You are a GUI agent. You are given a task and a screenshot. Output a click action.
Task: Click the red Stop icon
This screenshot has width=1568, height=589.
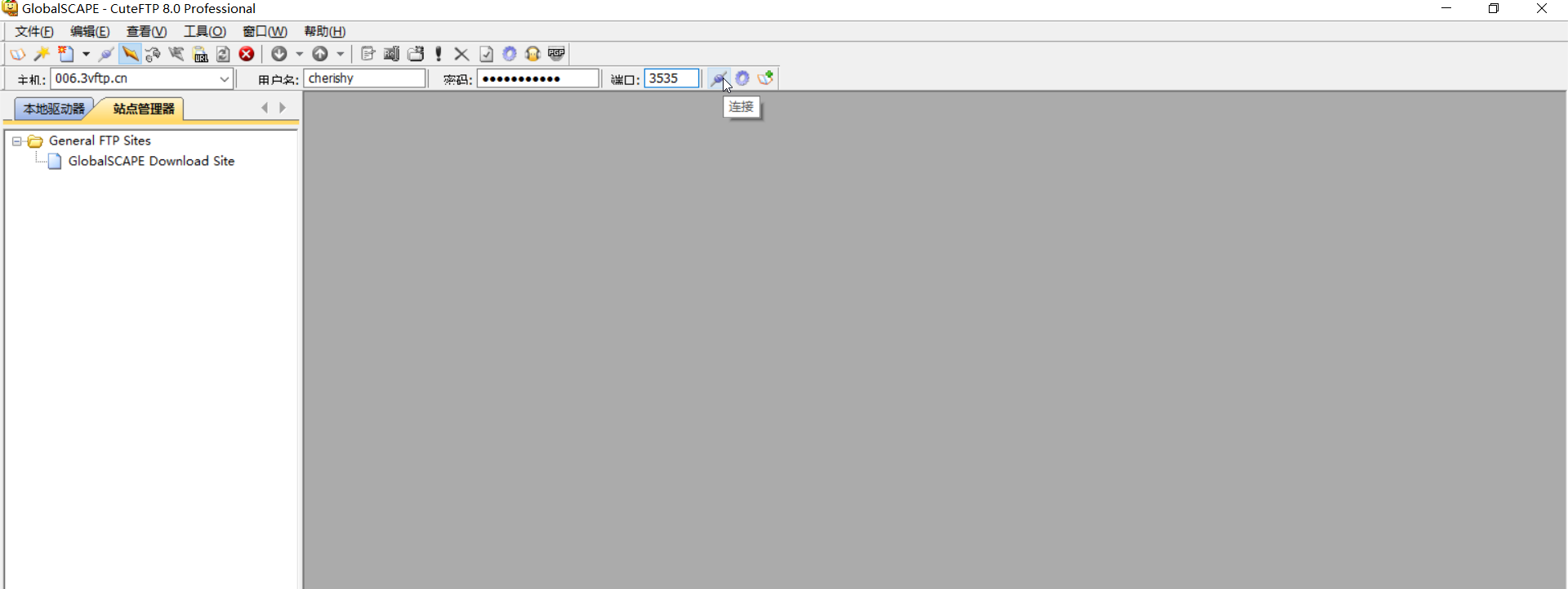click(247, 54)
